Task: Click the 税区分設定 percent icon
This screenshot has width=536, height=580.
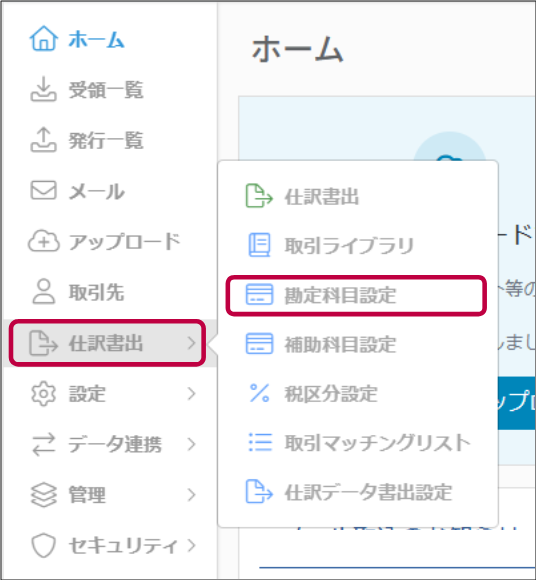Action: pos(259,393)
